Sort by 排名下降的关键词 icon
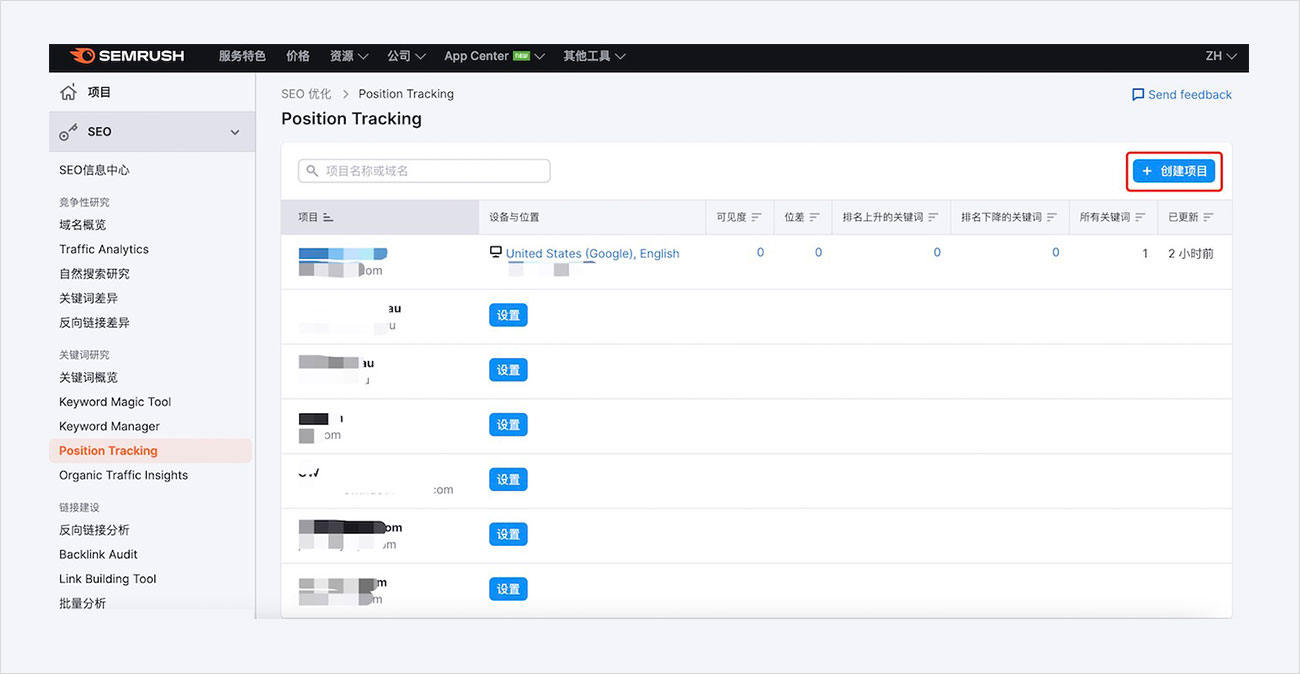The height and width of the screenshot is (674, 1300). (x=1052, y=217)
